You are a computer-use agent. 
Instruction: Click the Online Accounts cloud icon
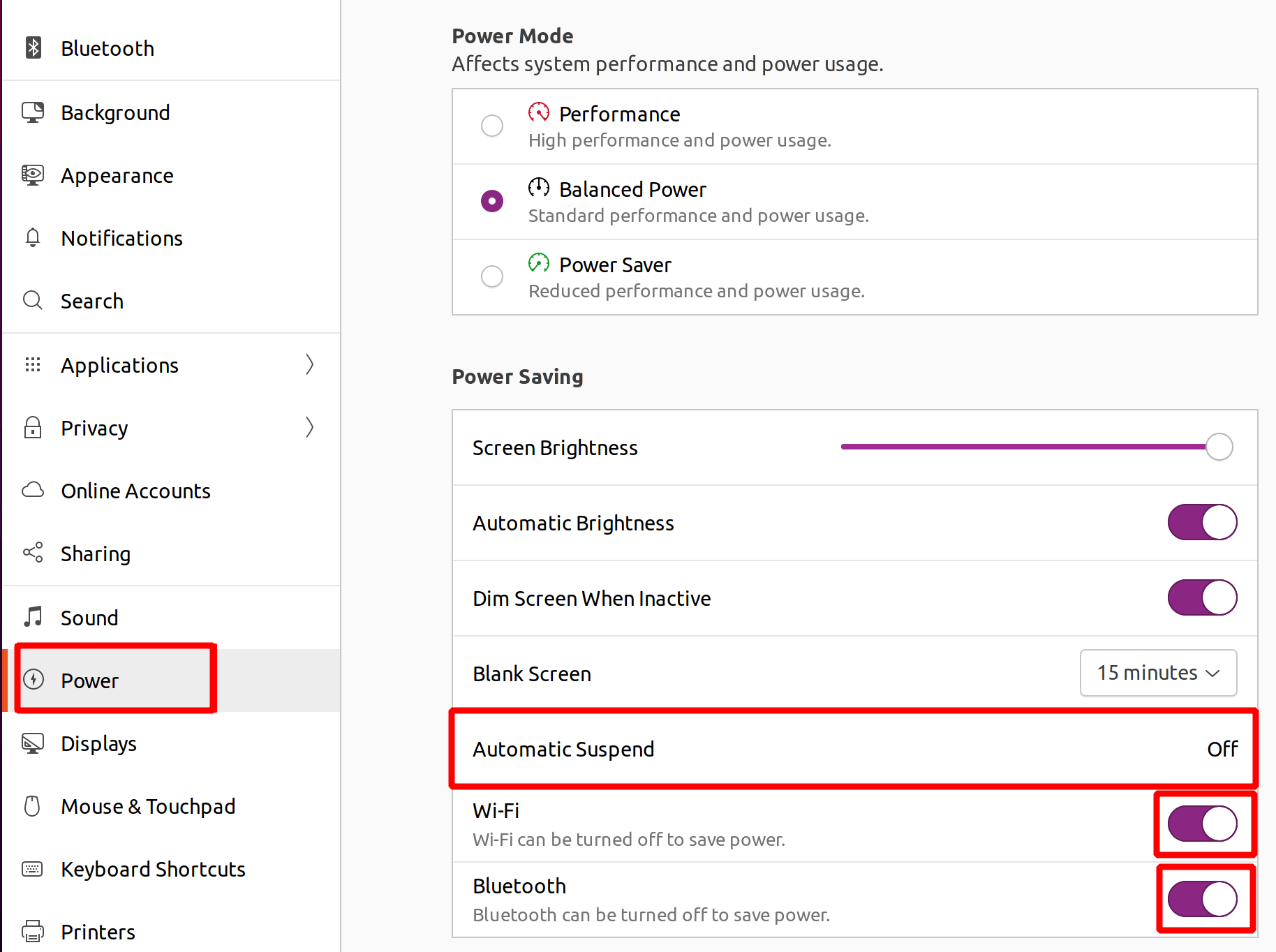pos(33,490)
